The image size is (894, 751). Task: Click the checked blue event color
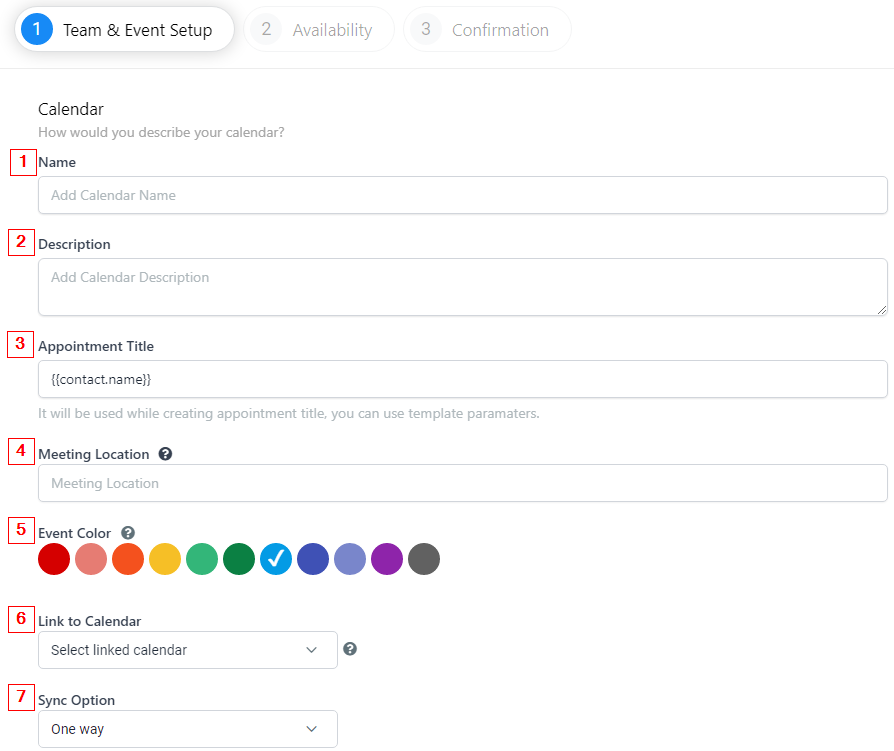pos(276,559)
